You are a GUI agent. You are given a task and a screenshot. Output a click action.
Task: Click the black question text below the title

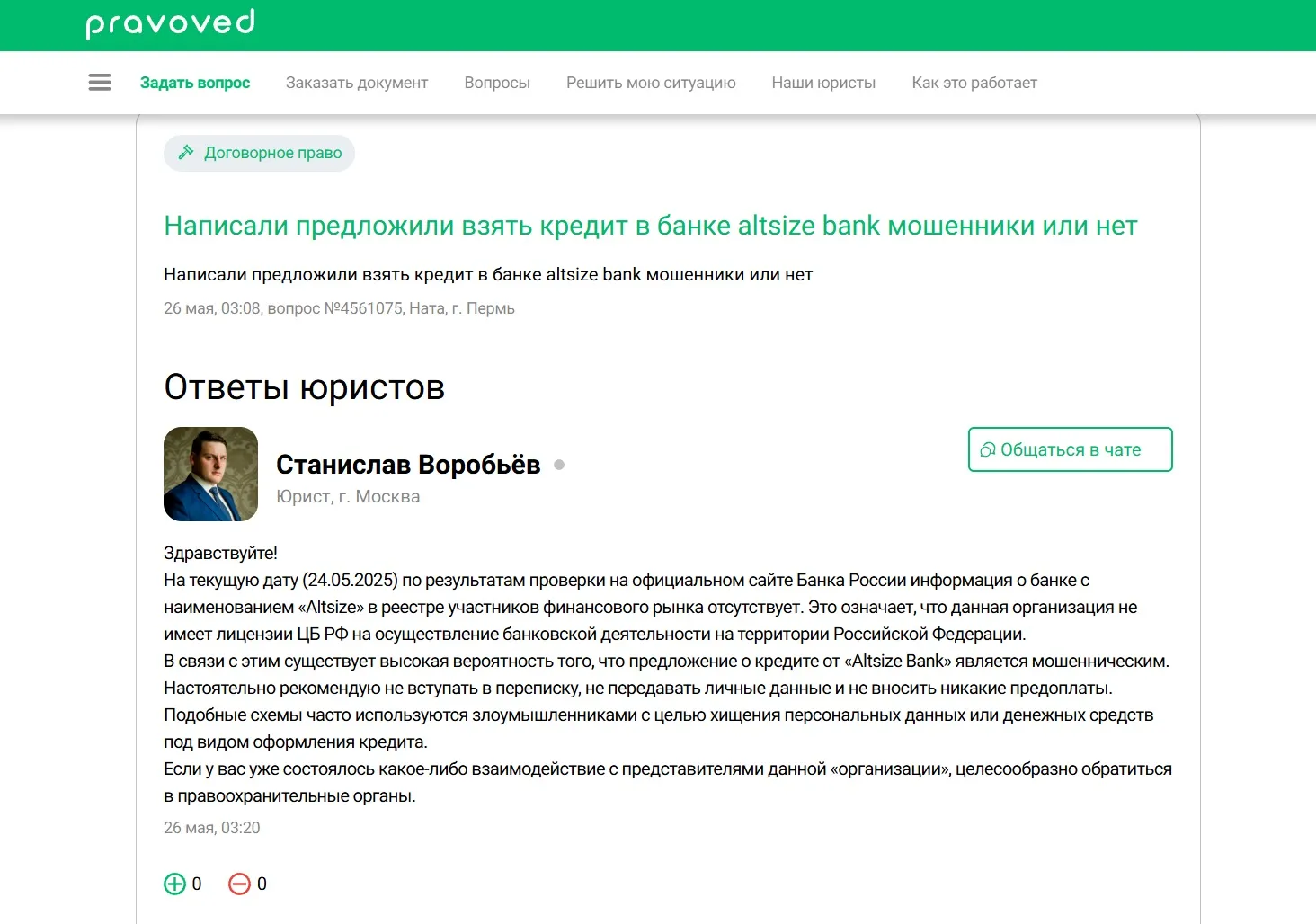(488, 274)
